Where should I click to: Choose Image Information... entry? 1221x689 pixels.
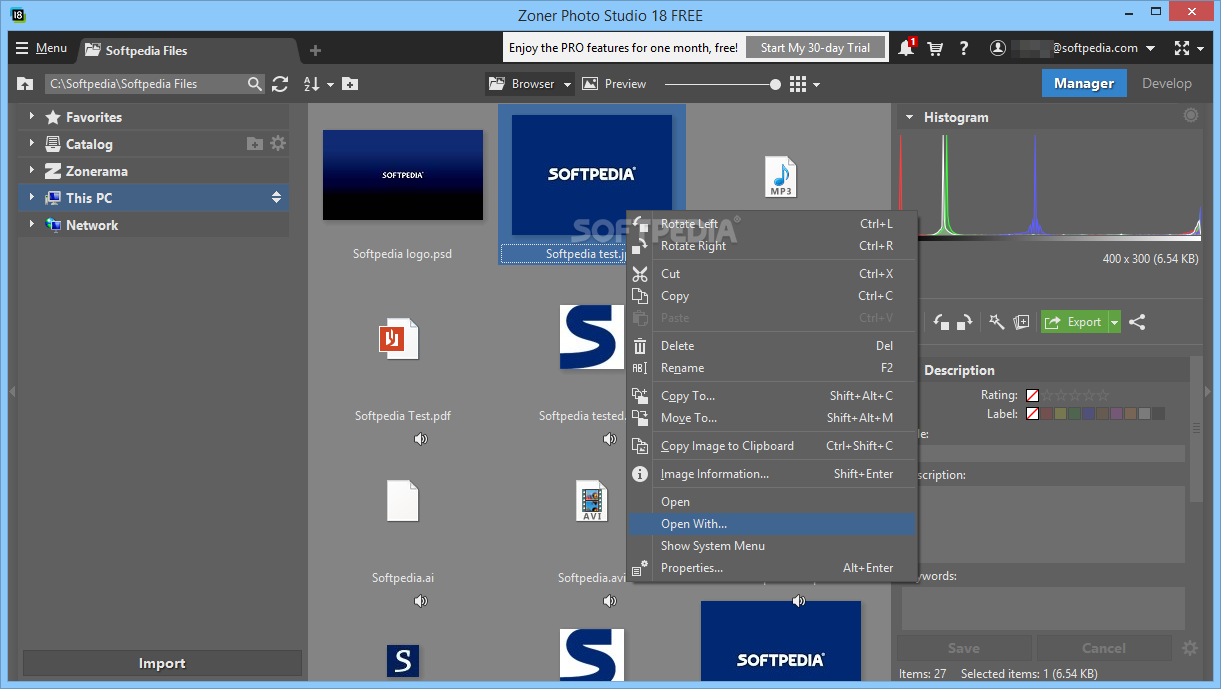771,474
